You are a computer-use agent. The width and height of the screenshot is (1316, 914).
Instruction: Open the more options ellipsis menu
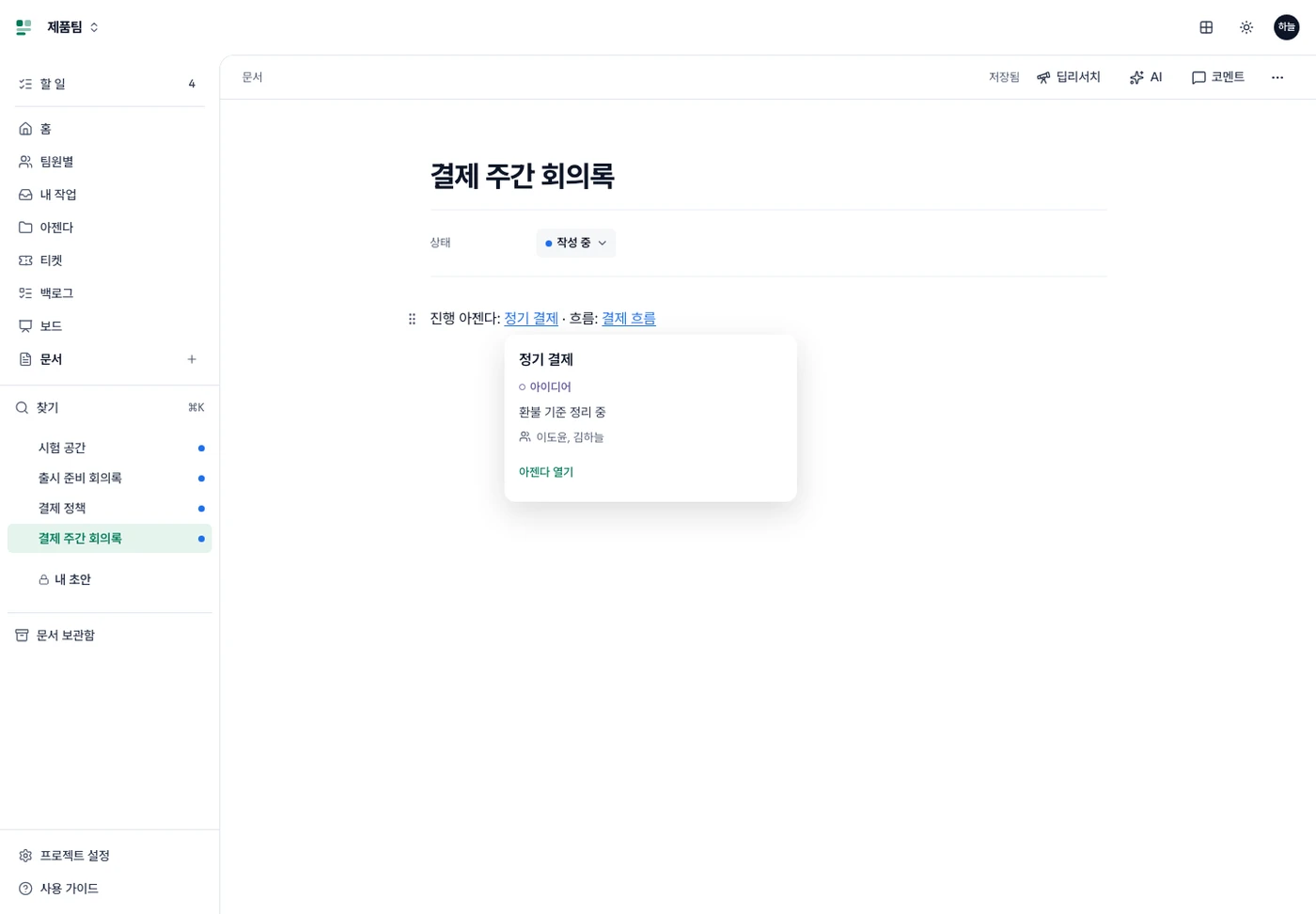tap(1277, 77)
